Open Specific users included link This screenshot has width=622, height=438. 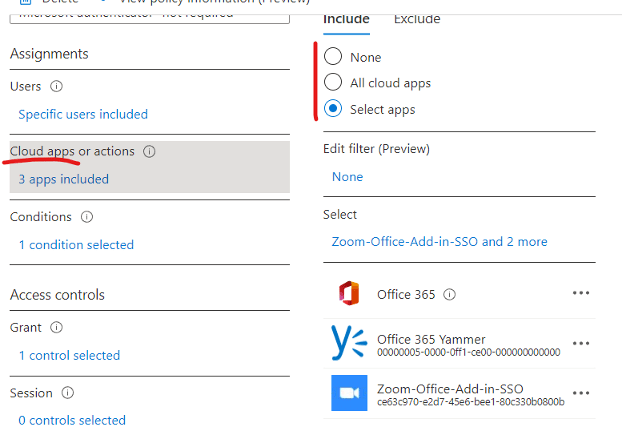tap(83, 115)
